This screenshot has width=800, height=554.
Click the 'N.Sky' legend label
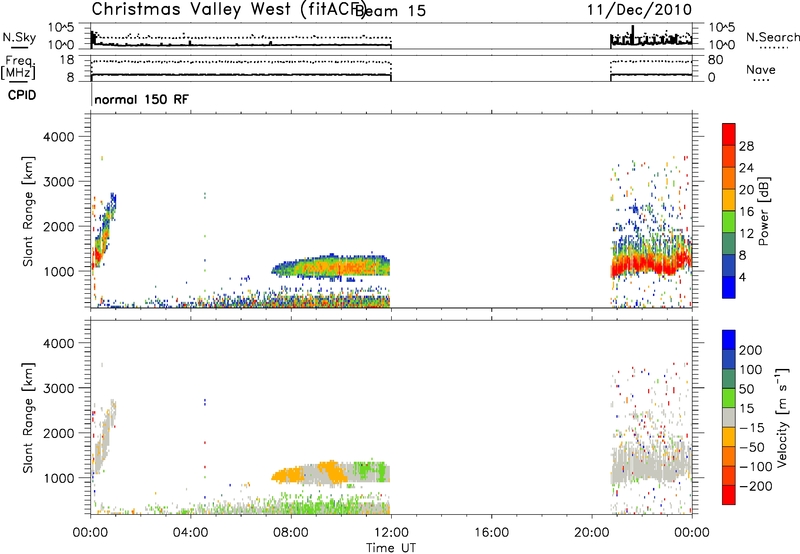[x=19, y=37]
